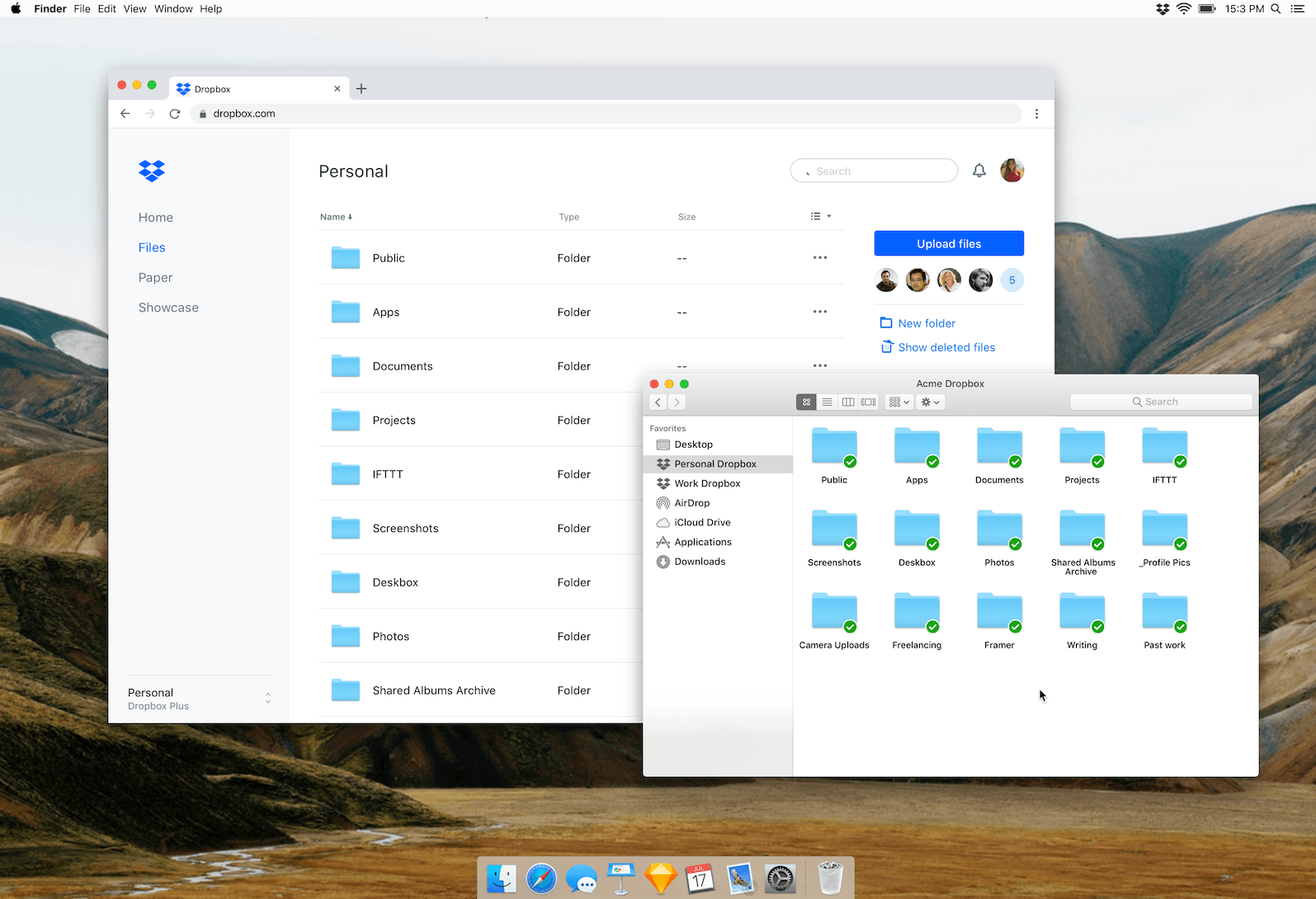
Task: Click the Upload files button
Action: [949, 243]
